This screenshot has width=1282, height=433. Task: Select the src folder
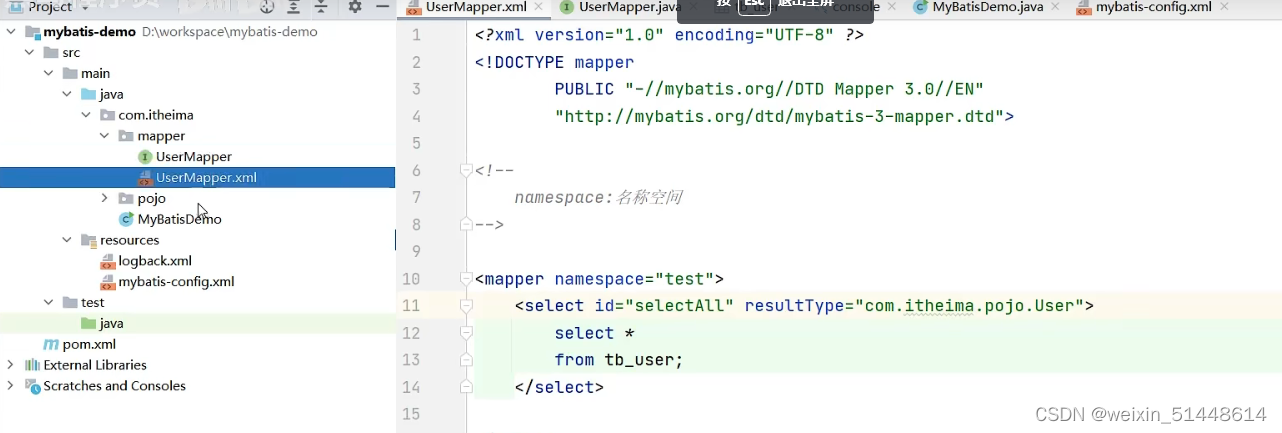[x=71, y=52]
